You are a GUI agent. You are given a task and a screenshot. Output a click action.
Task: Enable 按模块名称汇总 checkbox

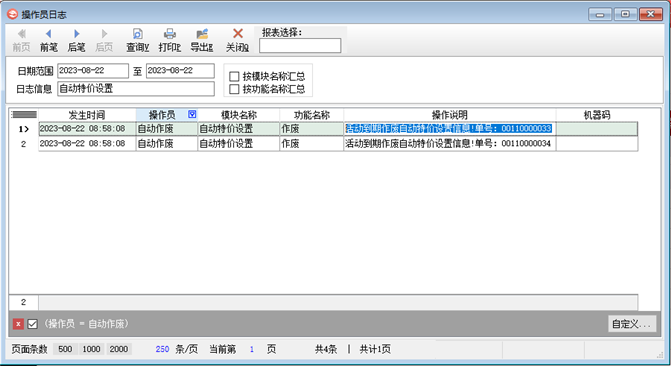234,76
